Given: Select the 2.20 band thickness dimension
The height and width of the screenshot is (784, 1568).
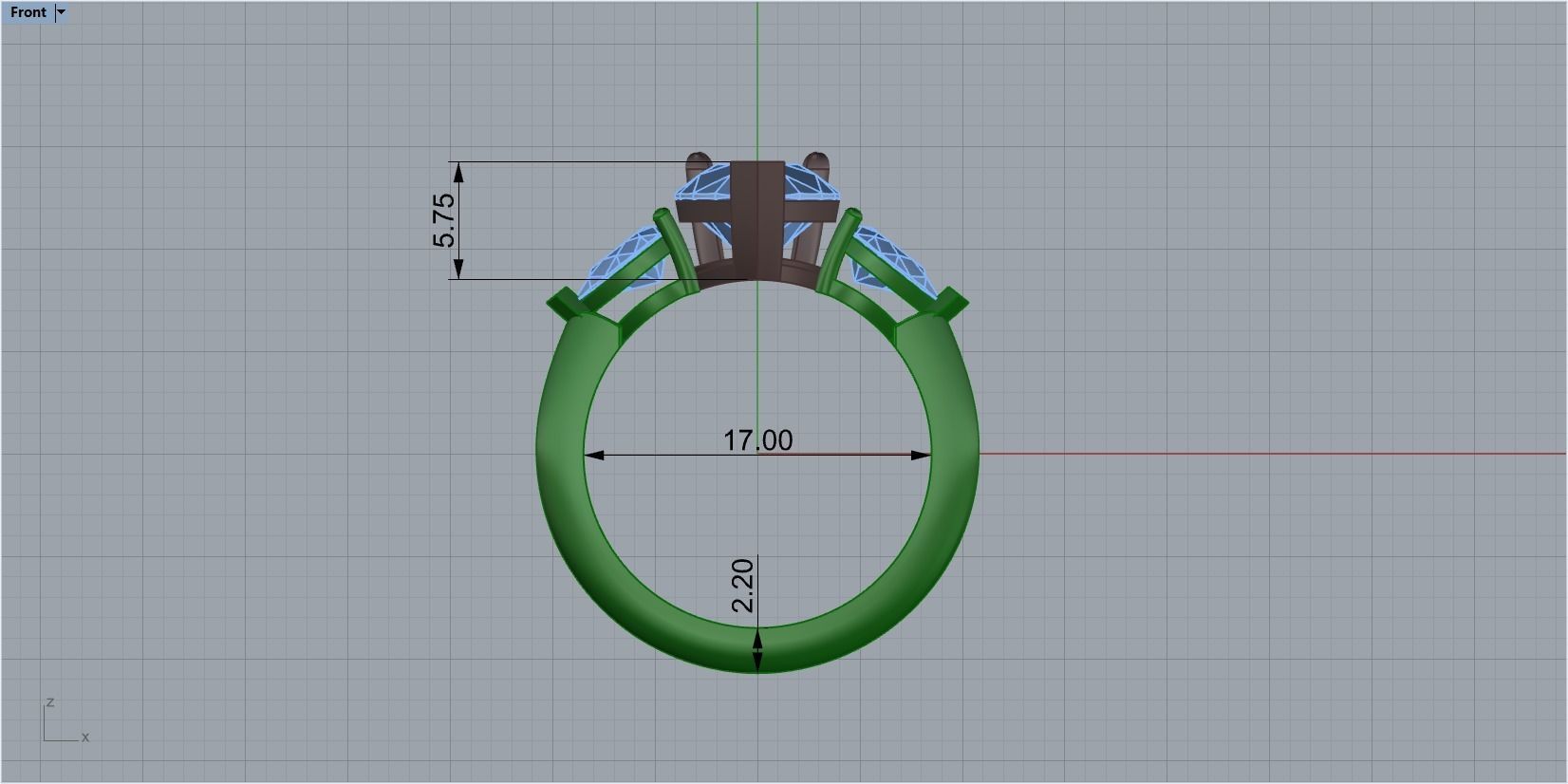Looking at the screenshot, I should (x=743, y=586).
